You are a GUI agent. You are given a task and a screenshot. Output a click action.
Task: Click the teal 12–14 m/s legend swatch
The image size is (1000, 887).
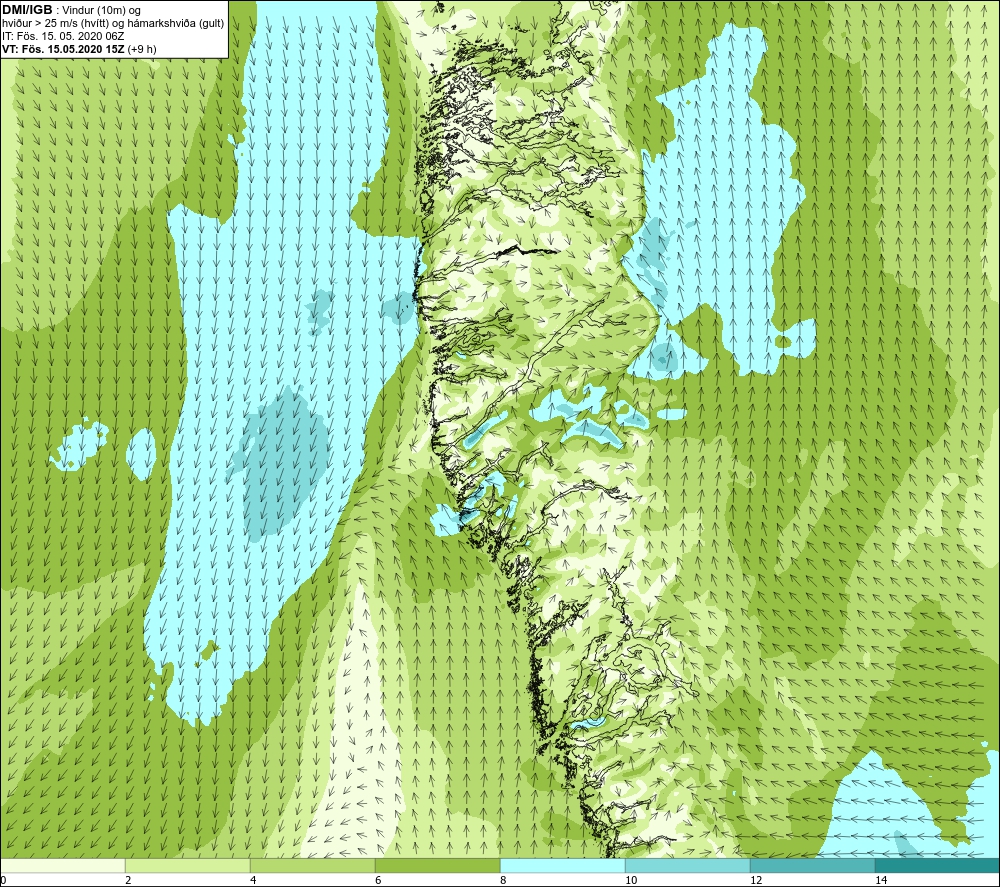click(x=812, y=865)
